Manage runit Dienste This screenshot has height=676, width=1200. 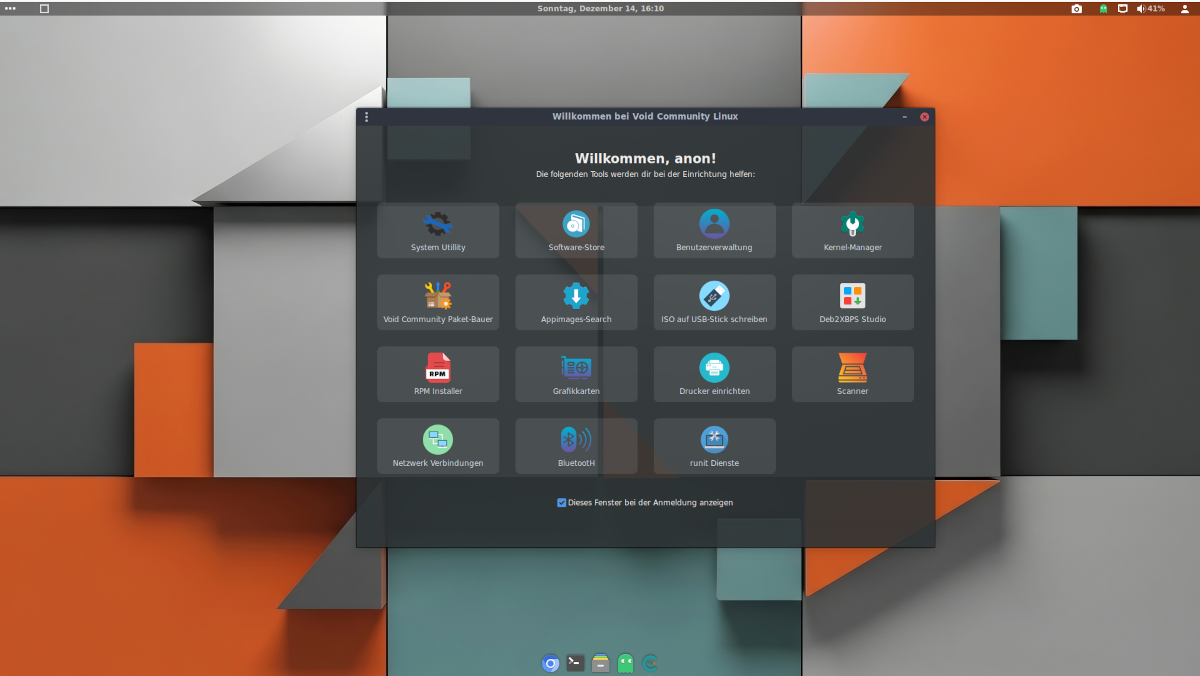coord(714,446)
